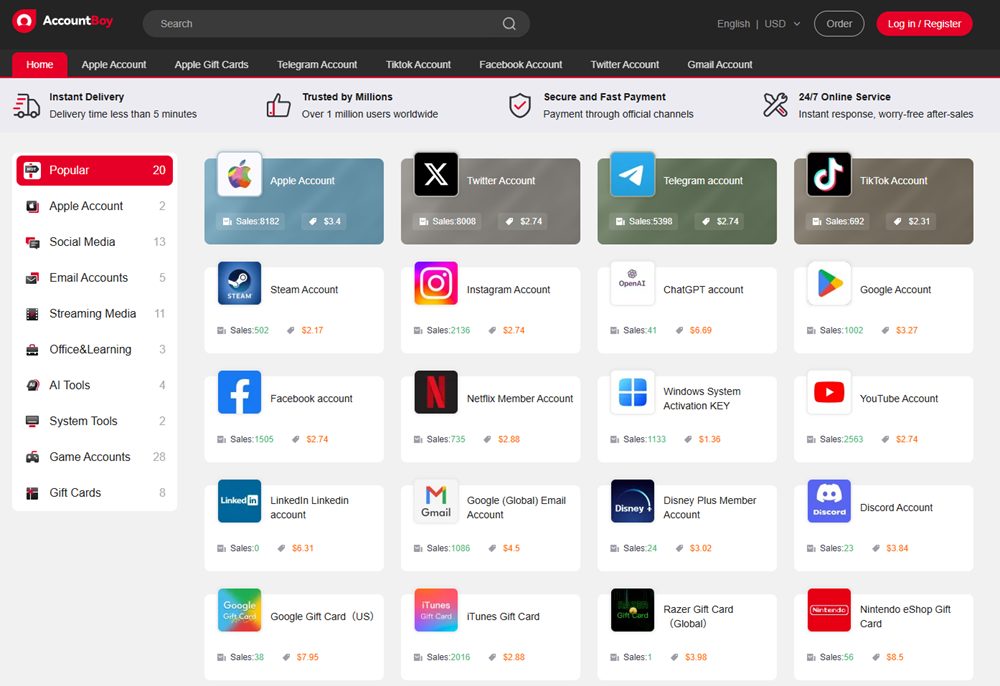
Task: Click the Apple Account price $3.4
Action: 332,221
